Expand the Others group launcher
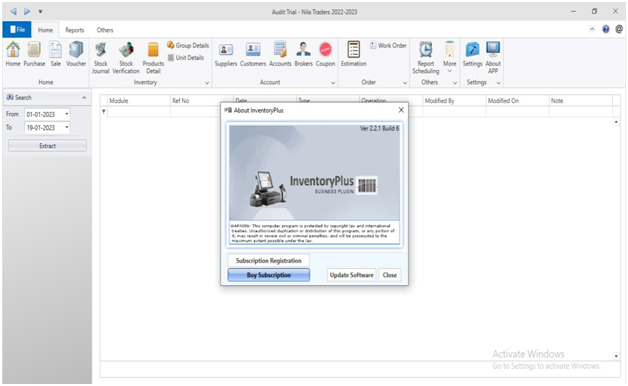 point(455,83)
